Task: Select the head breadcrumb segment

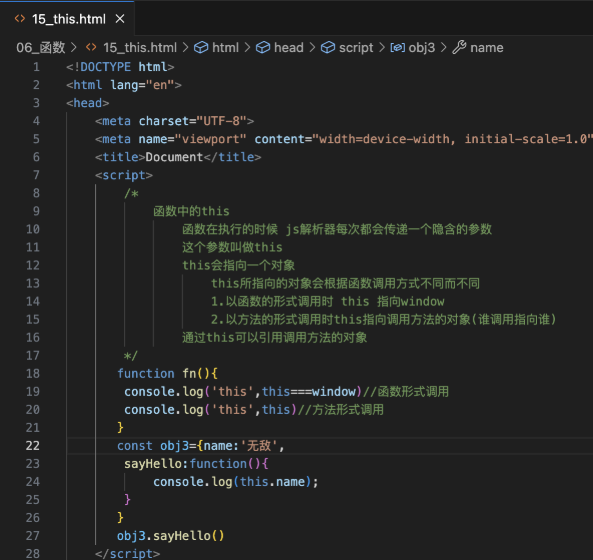Action: (x=289, y=48)
